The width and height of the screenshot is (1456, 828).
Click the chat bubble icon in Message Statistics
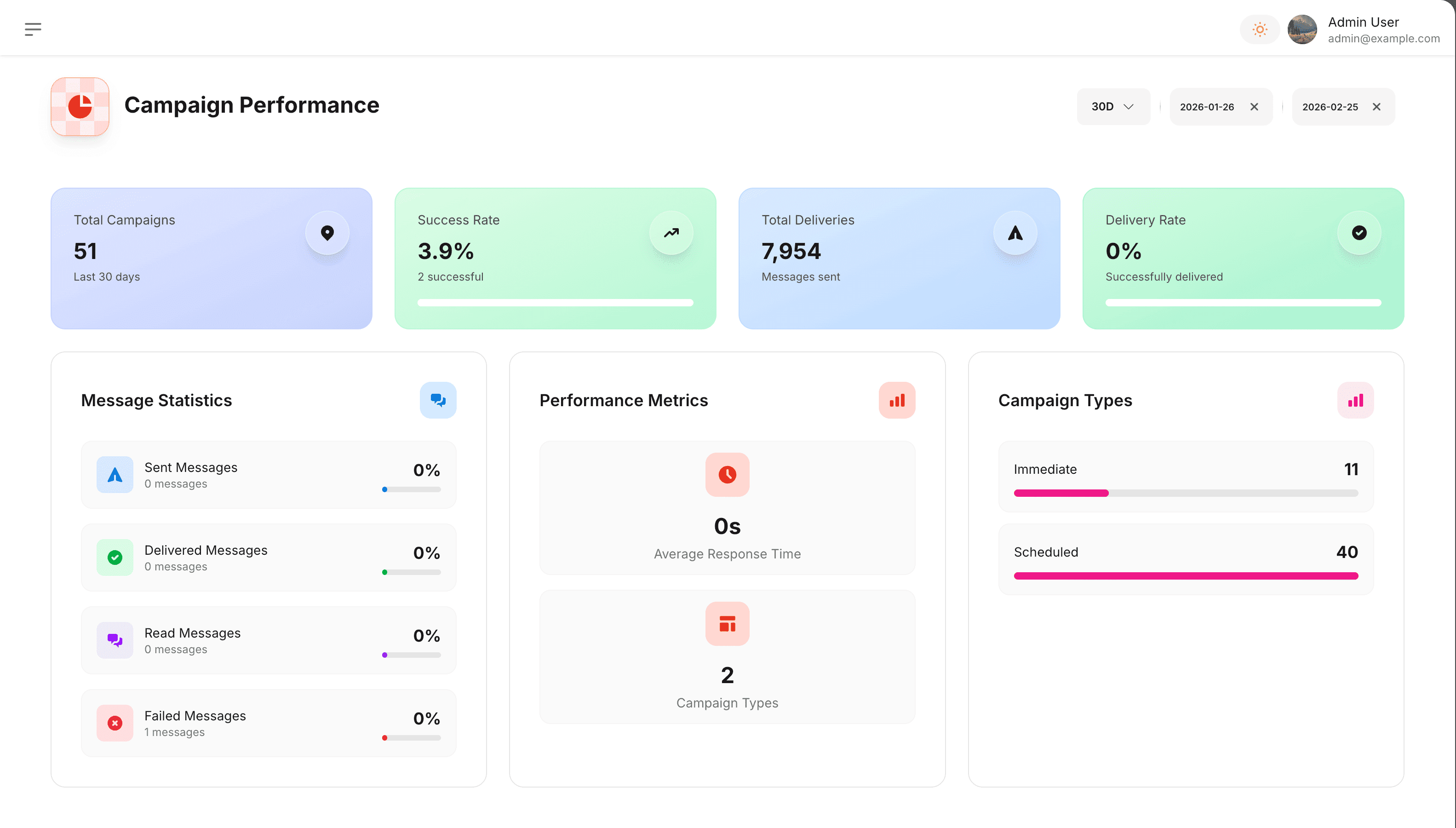(438, 400)
